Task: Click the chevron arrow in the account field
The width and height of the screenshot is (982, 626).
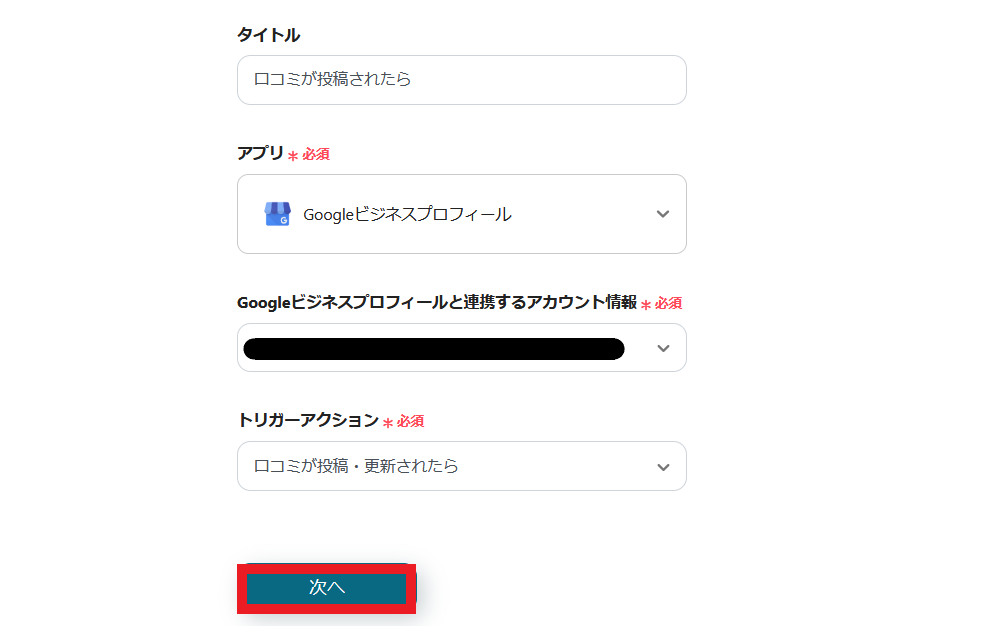Action: tap(662, 348)
